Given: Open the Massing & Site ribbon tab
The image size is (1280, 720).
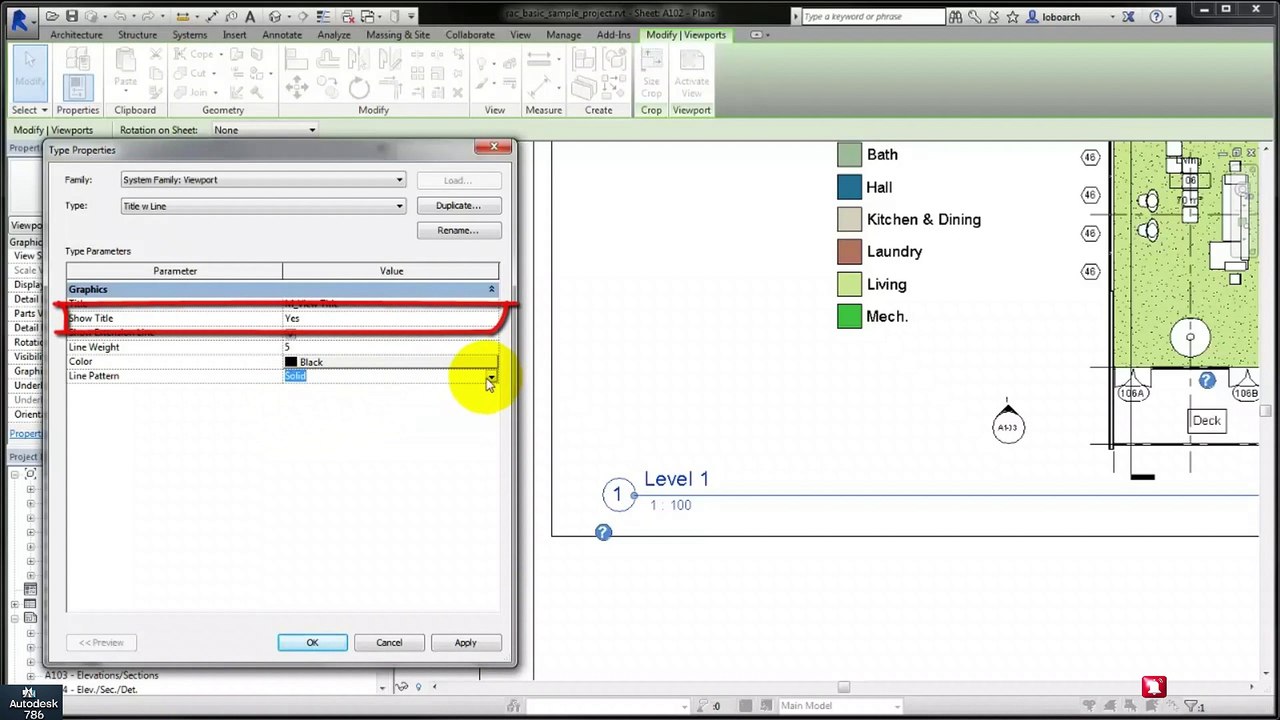Looking at the screenshot, I should tap(398, 35).
